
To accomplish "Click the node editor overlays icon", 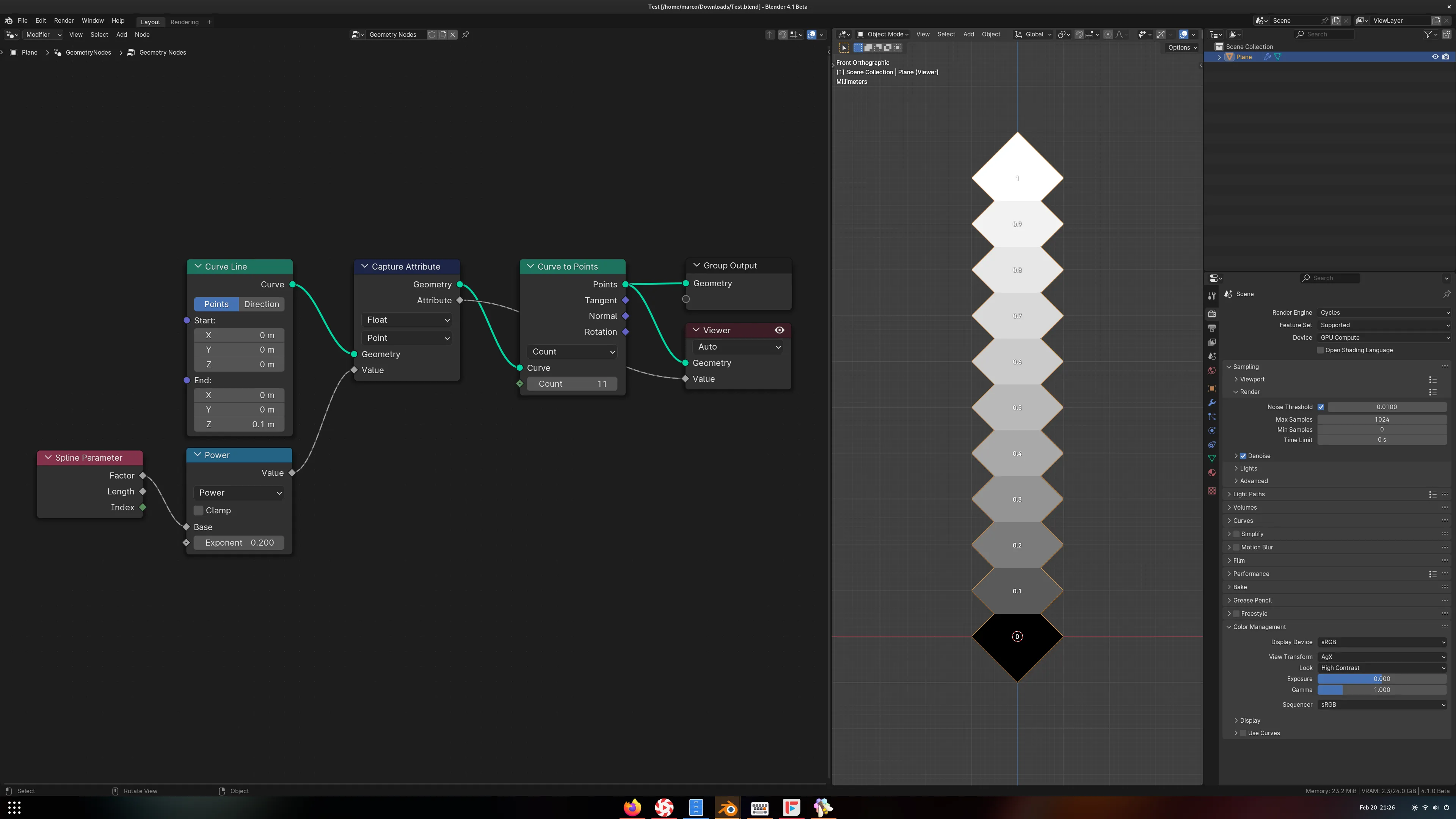I will point(812,35).
